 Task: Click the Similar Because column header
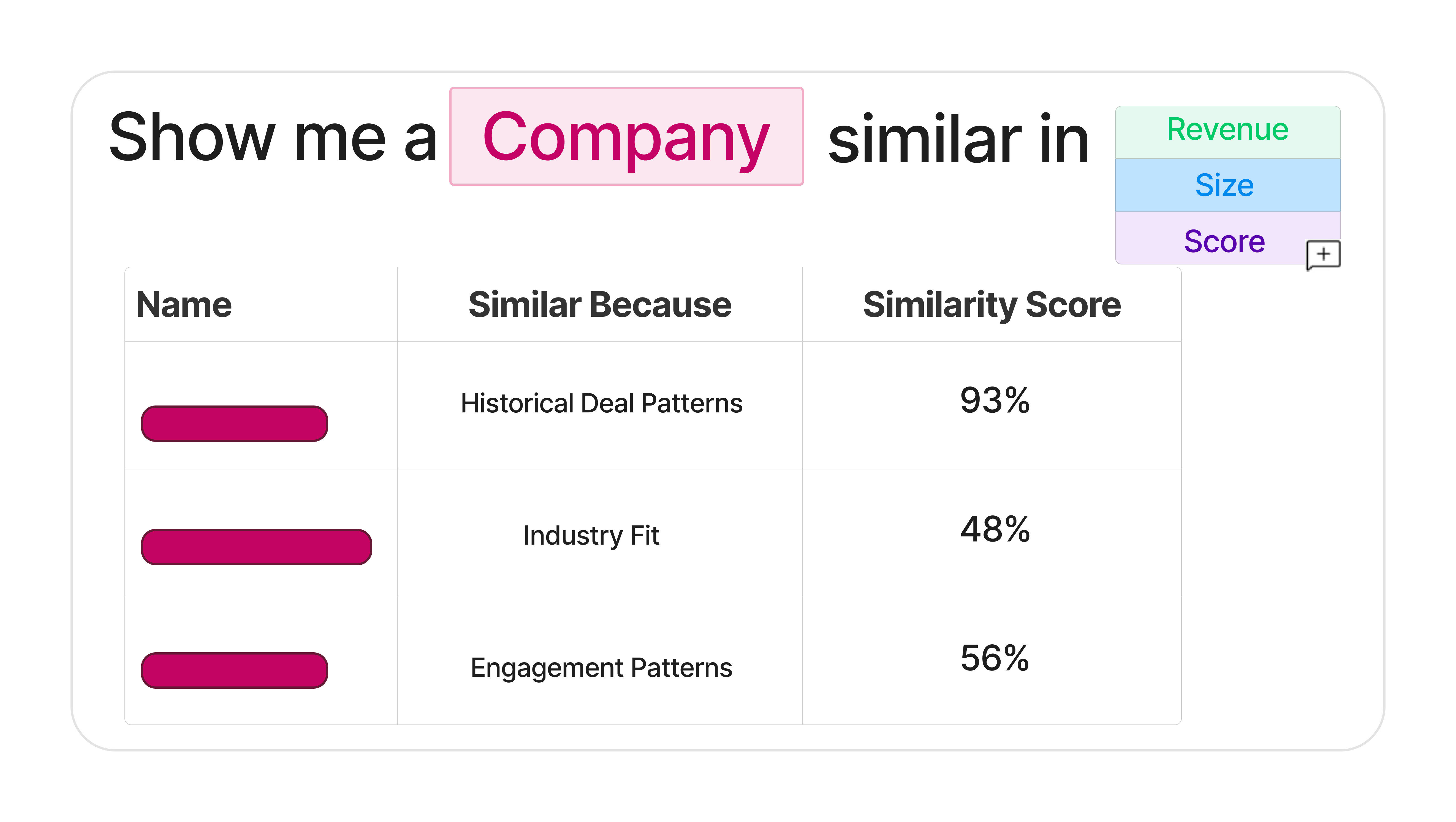pos(600,305)
